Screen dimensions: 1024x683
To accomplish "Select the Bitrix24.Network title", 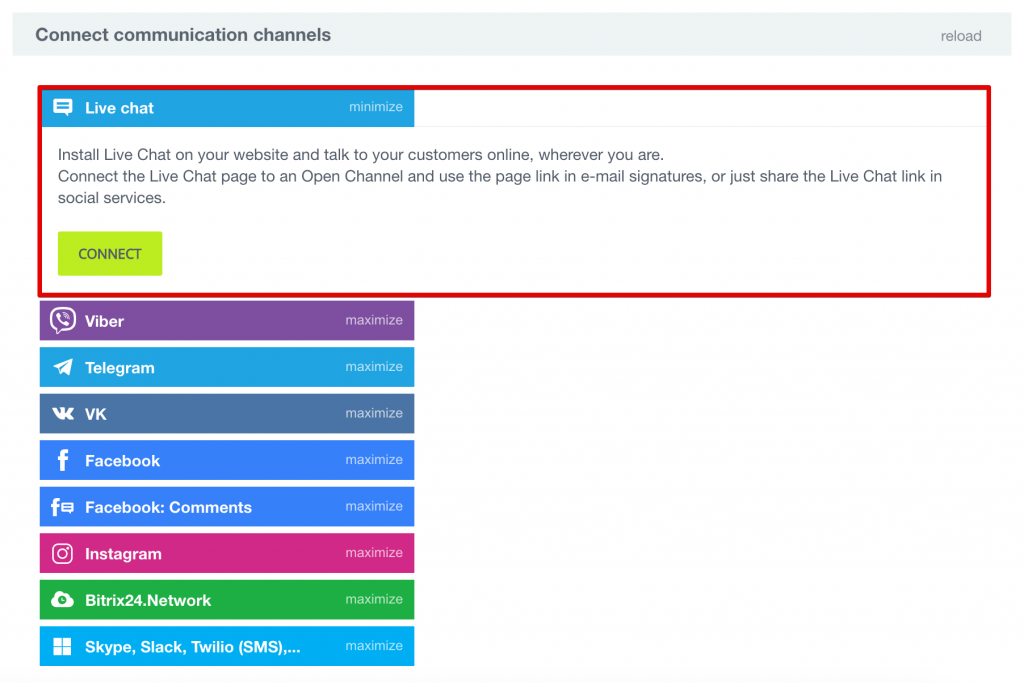I will 148,600.
